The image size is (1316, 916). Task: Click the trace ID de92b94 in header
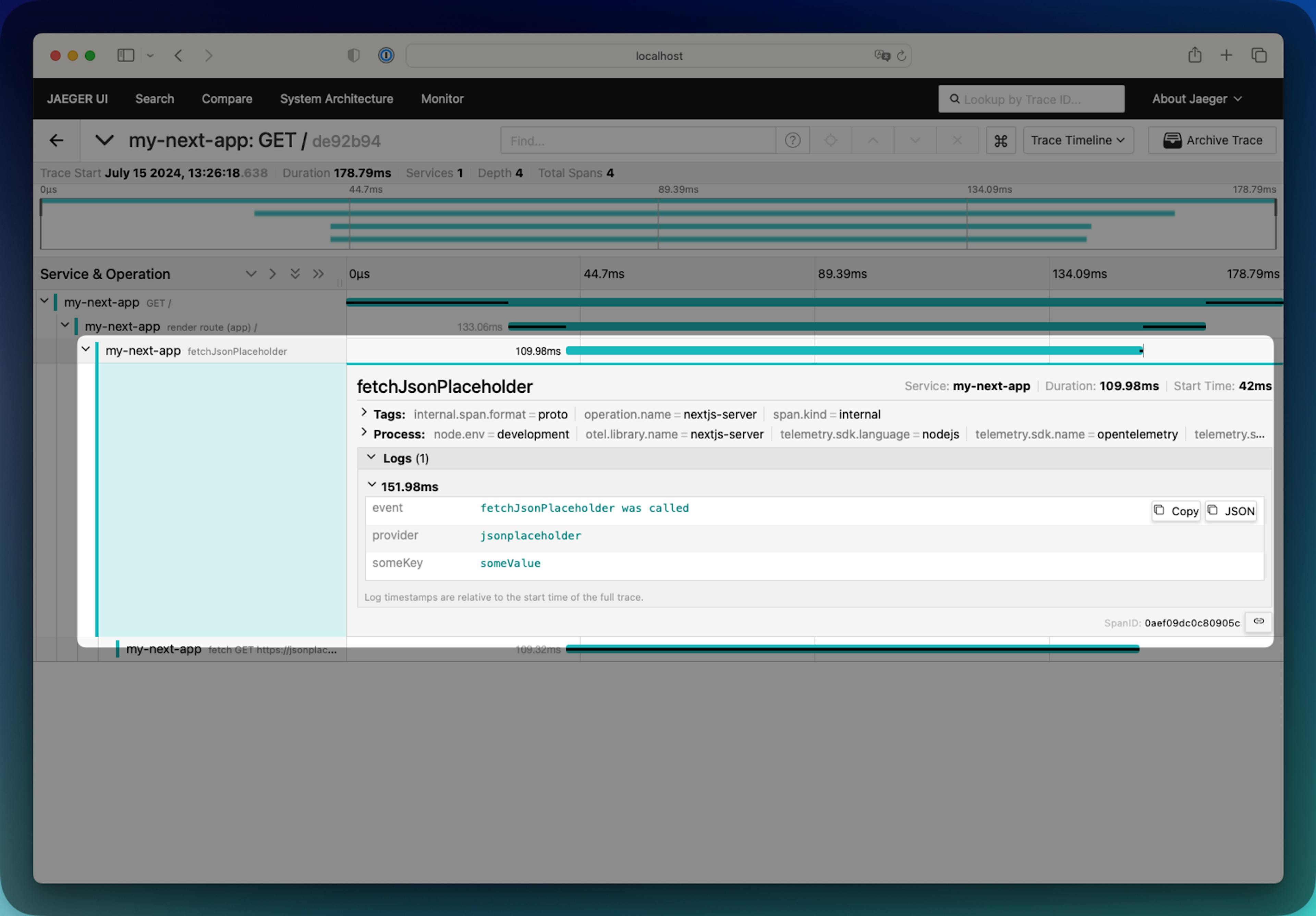[x=346, y=142]
